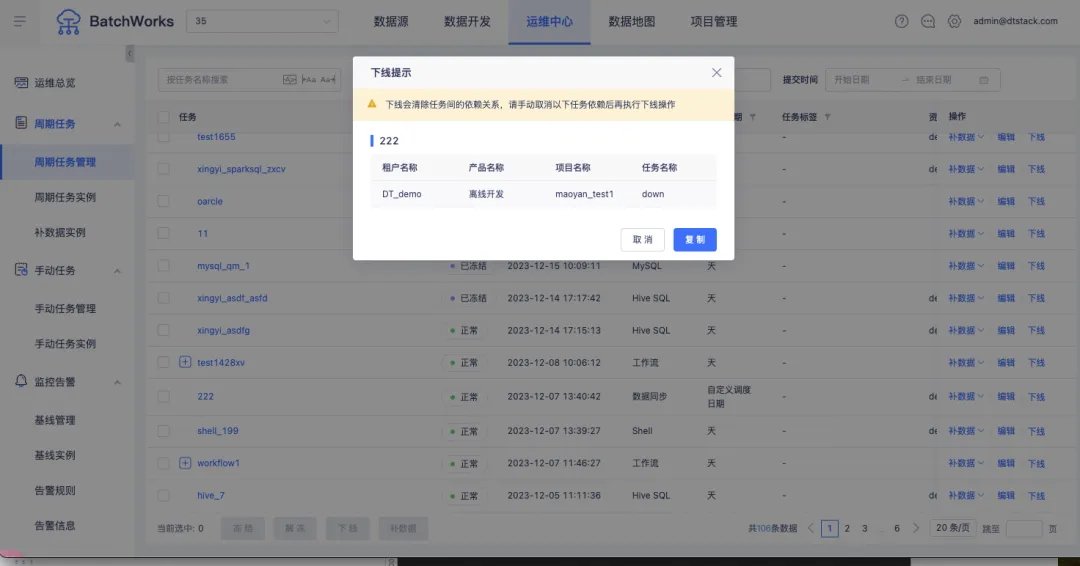Tick the checkbox for hive_7 row
This screenshot has height=566, width=1080.
(x=163, y=496)
